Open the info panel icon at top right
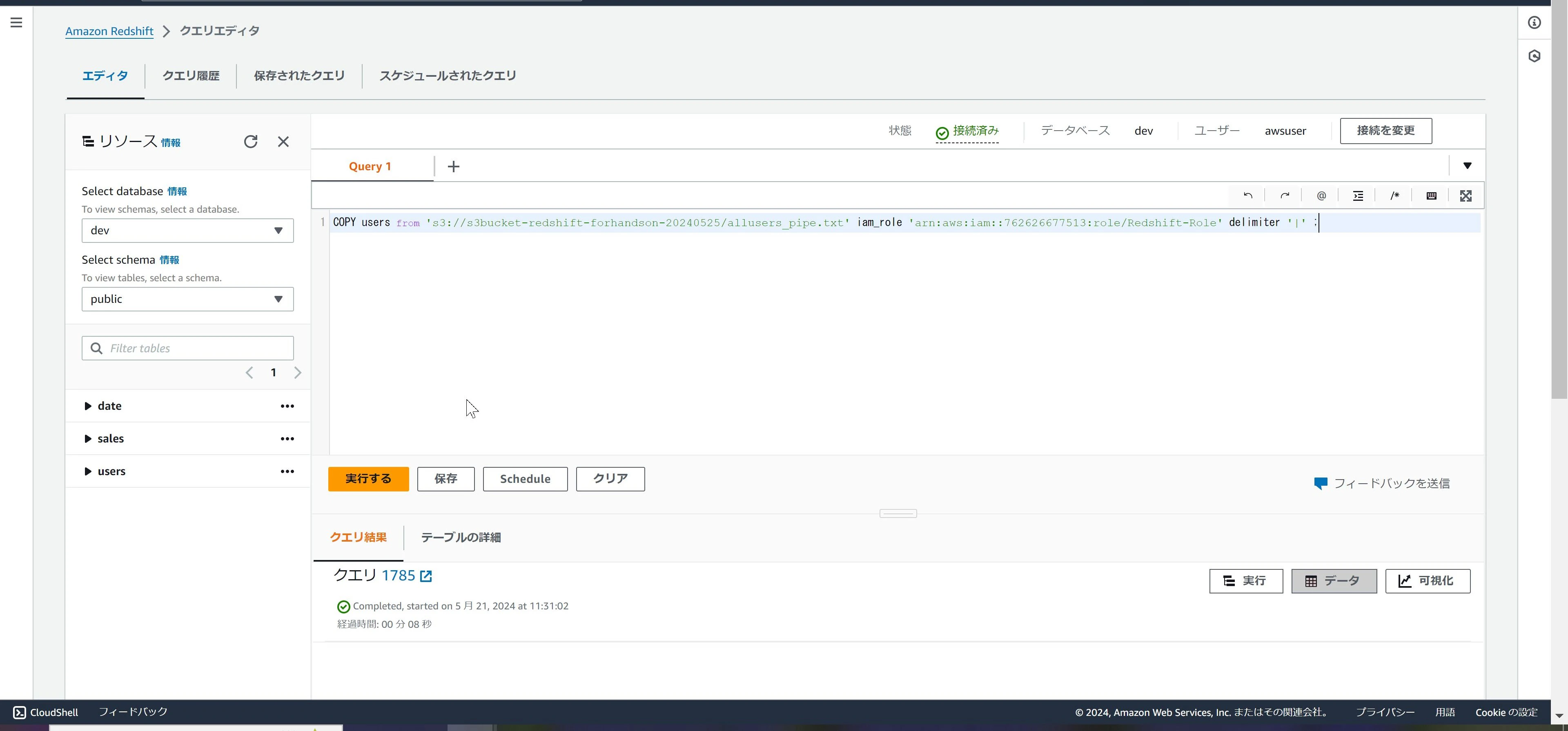The width and height of the screenshot is (1568, 731). (x=1535, y=22)
